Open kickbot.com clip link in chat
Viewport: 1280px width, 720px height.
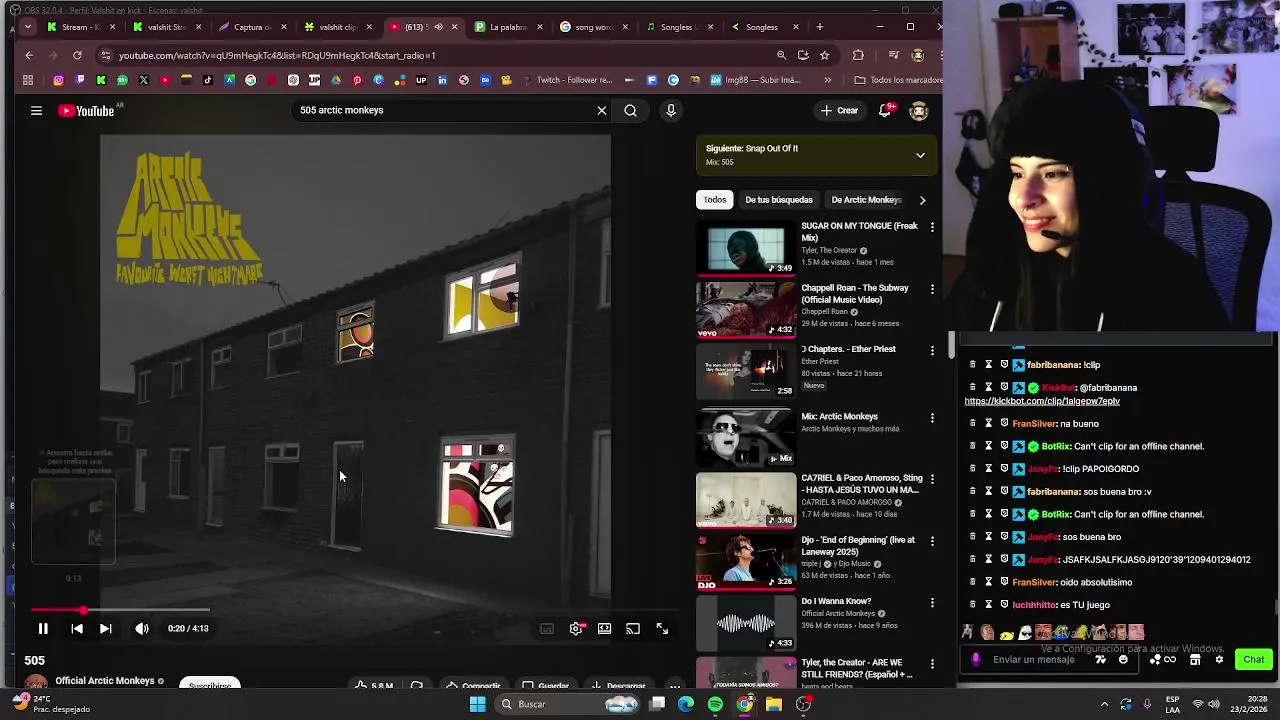tap(1042, 401)
